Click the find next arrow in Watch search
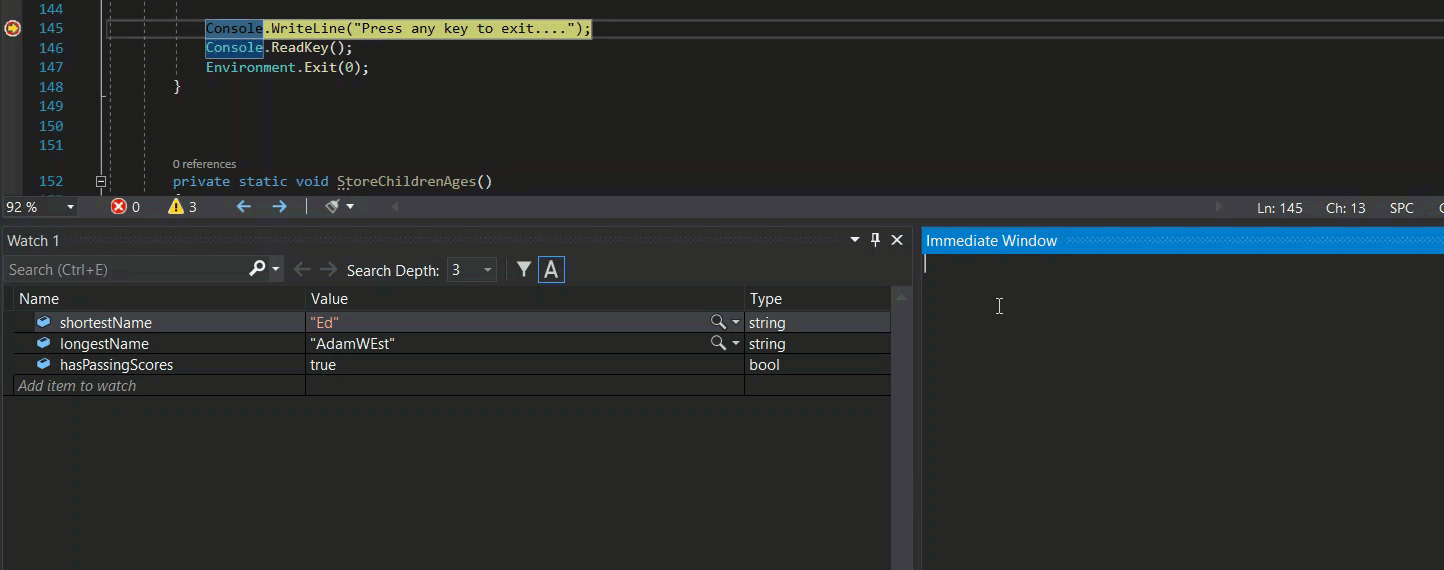Screen dimensions: 1444x570 pos(328,270)
